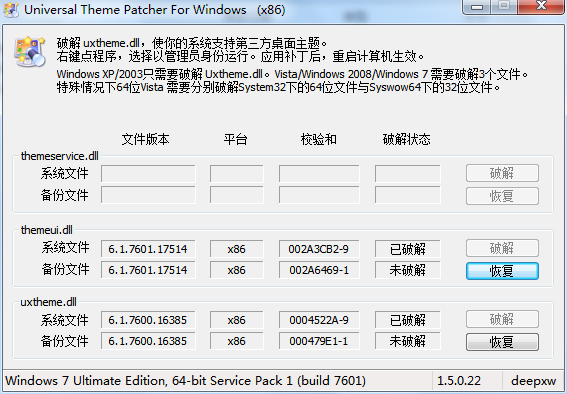Click empty themeservice.dll system file version field
The width and height of the screenshot is (567, 394).
pyautogui.click(x=148, y=174)
